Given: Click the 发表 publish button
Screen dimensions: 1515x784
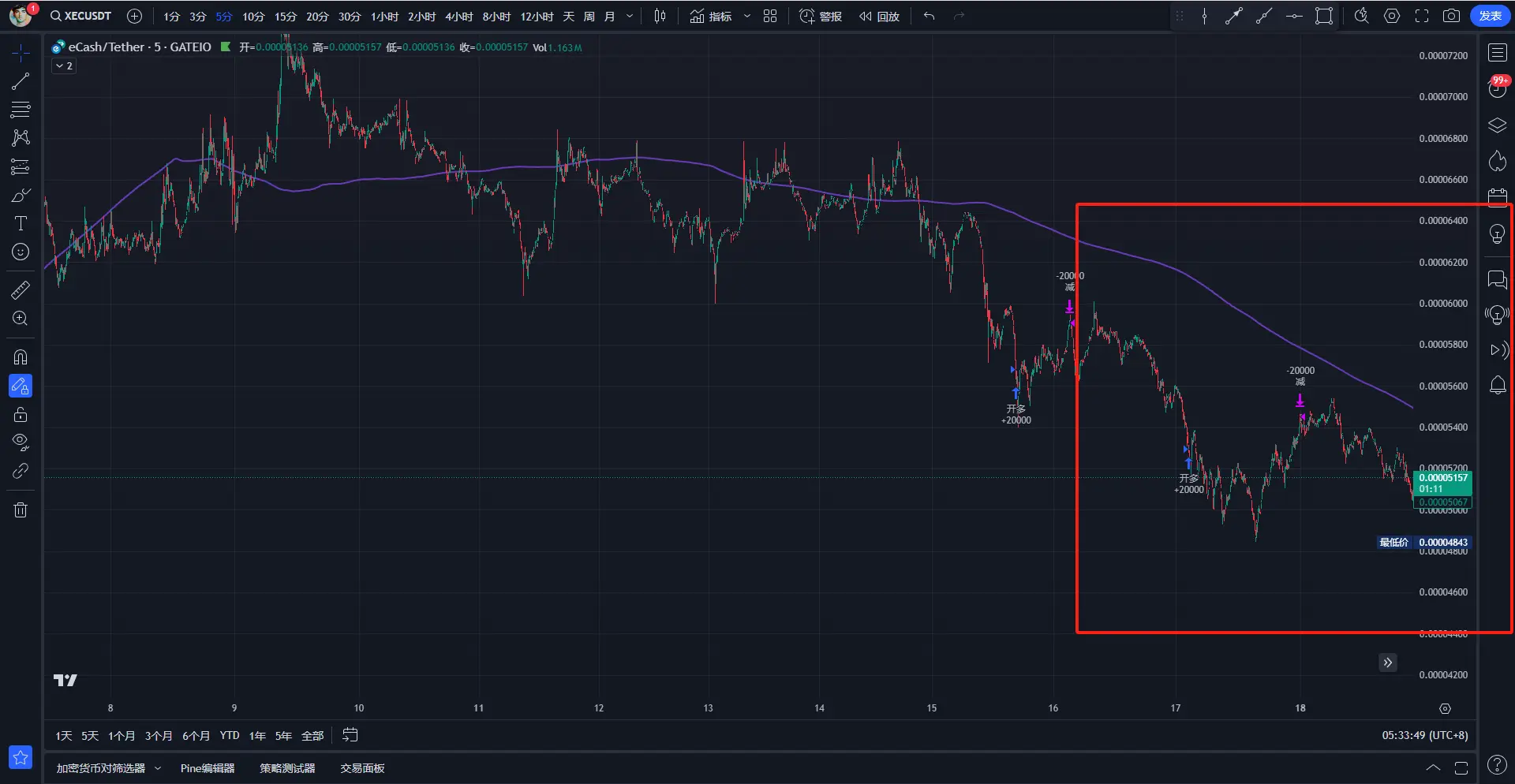Looking at the screenshot, I should (1490, 17).
